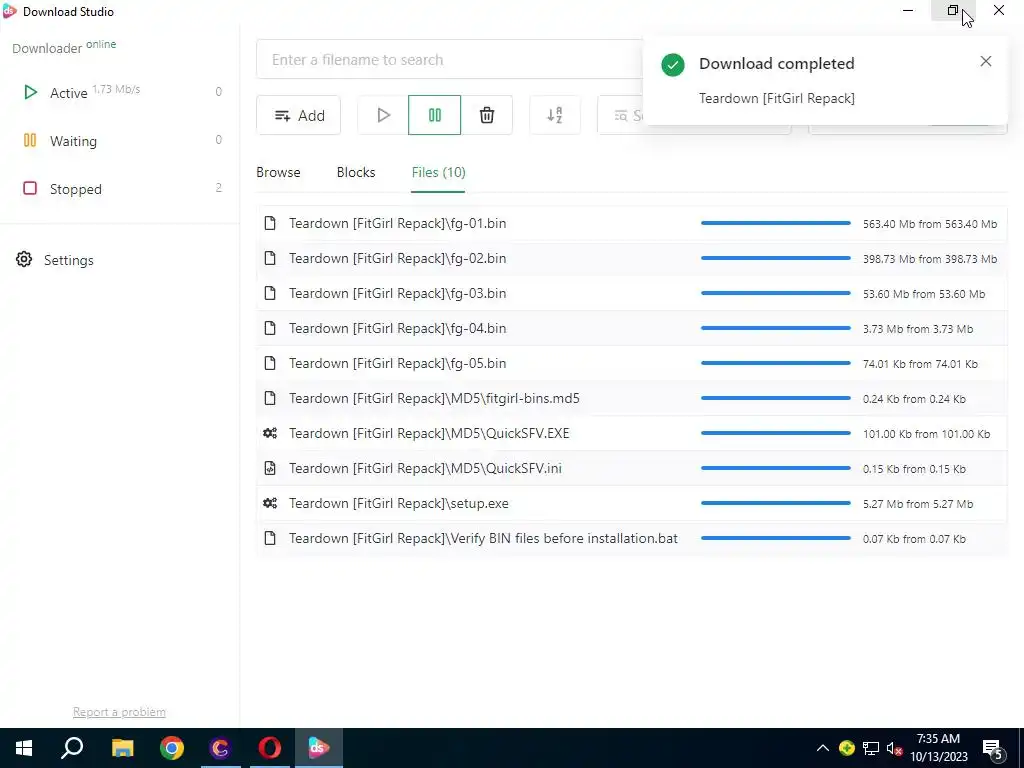Image resolution: width=1024 pixels, height=768 pixels.
Task: Click '398.73 Mb from 398.73 Mb' size text
Action: (930, 259)
